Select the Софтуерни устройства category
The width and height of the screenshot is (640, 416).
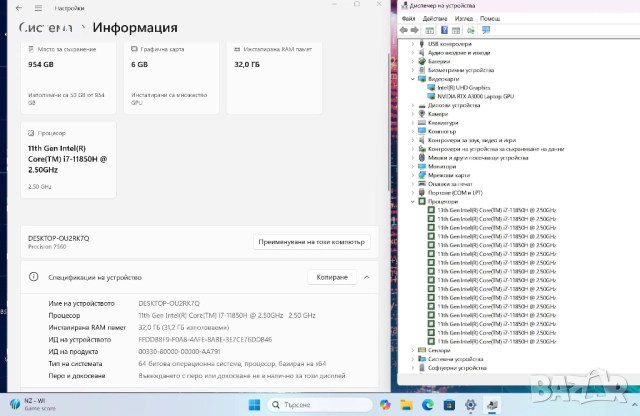457,368
